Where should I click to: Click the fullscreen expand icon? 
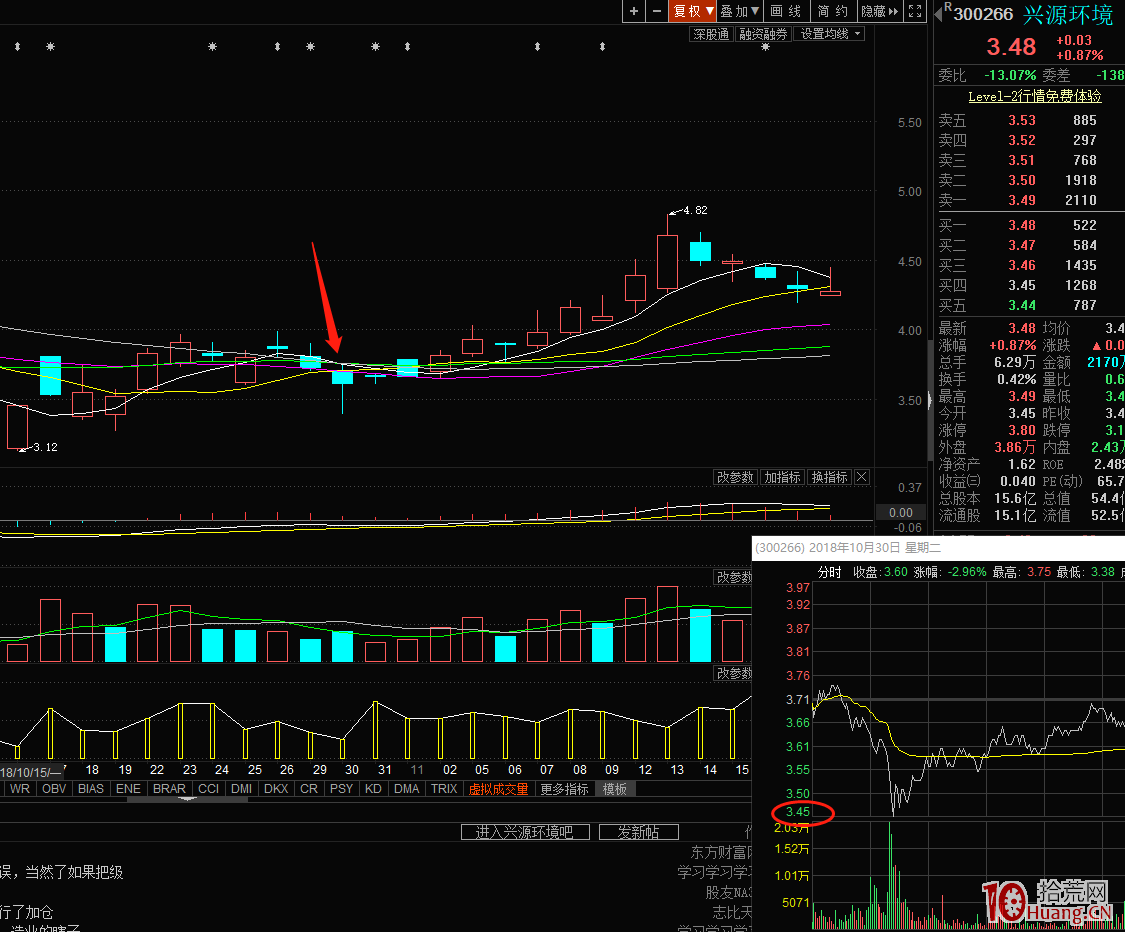pos(914,11)
